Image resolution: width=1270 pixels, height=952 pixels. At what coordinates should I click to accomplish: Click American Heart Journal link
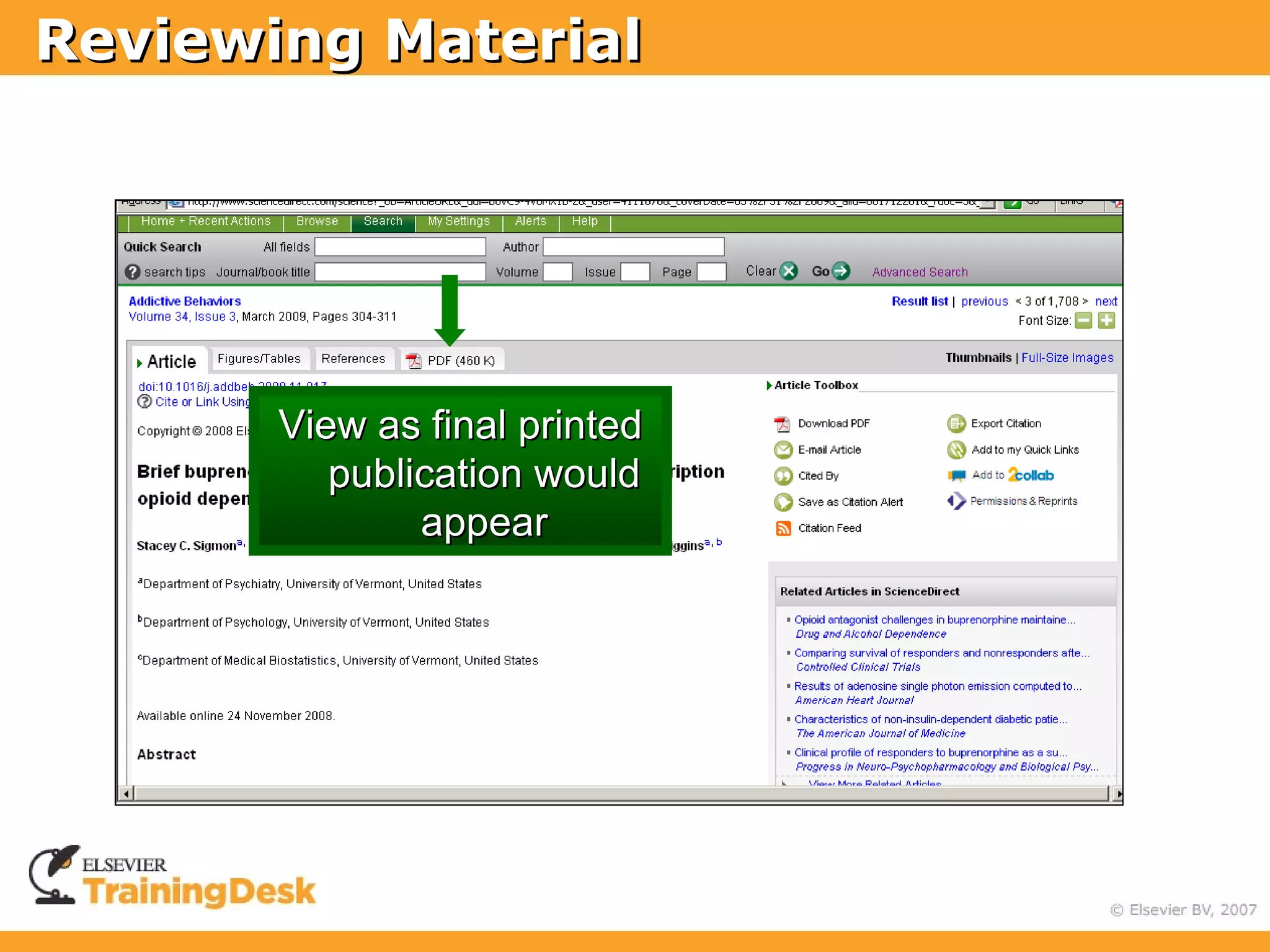pyautogui.click(x=855, y=700)
